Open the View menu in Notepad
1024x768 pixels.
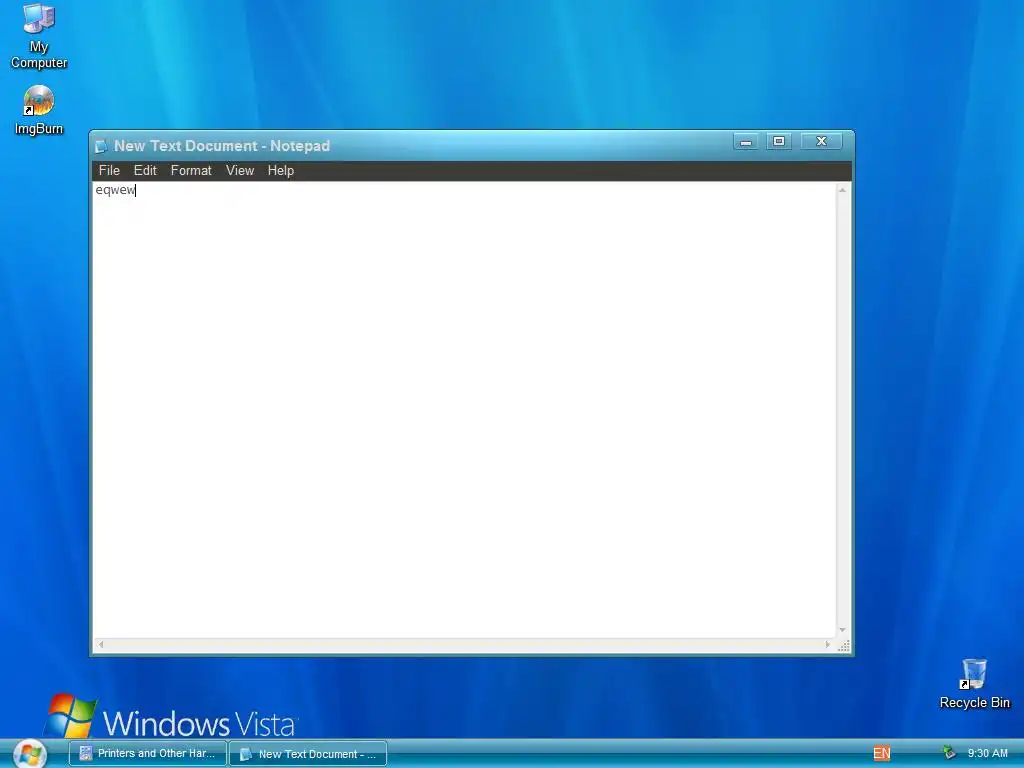tap(240, 170)
